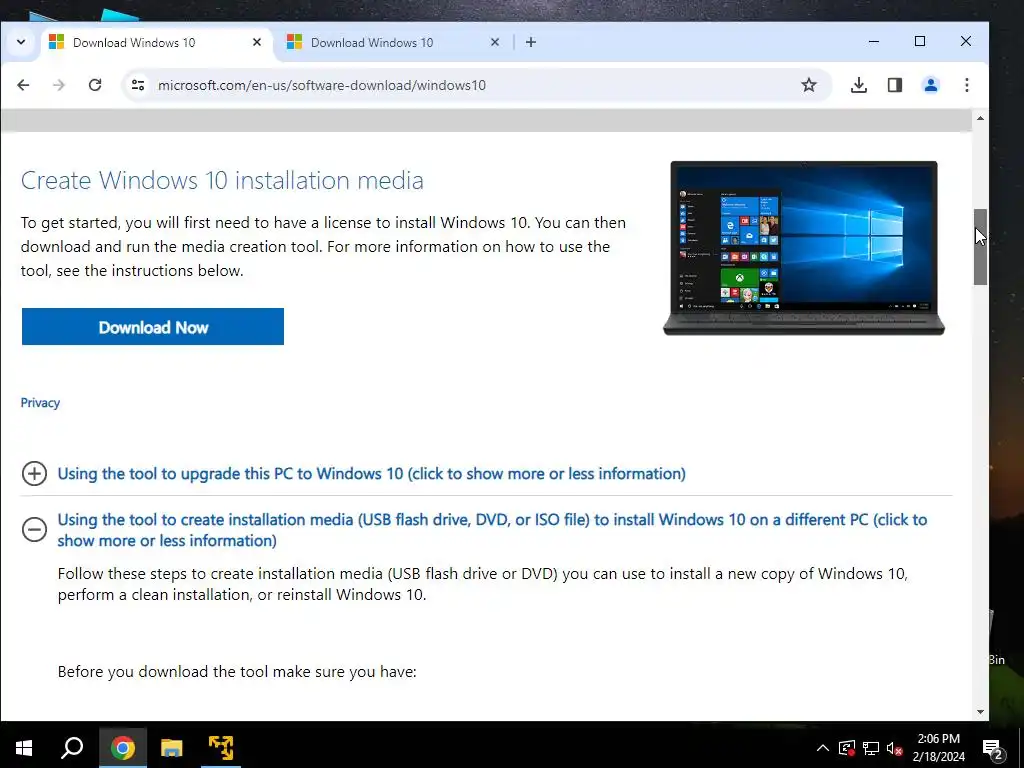The height and width of the screenshot is (768, 1024).
Task: Open taskbar search magnifier
Action: tap(72, 748)
